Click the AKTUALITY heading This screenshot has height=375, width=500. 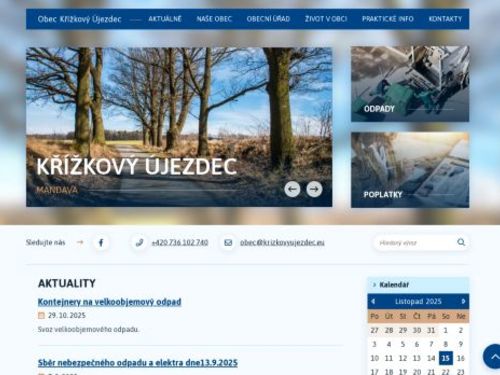67,283
